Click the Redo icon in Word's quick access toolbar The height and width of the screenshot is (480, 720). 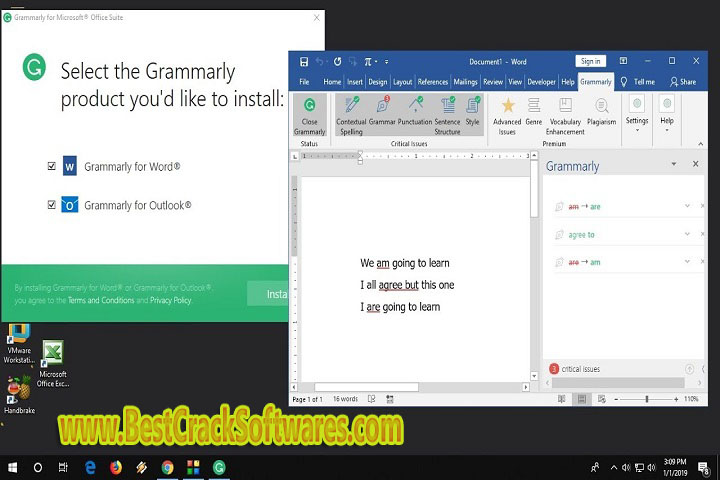(x=338, y=62)
